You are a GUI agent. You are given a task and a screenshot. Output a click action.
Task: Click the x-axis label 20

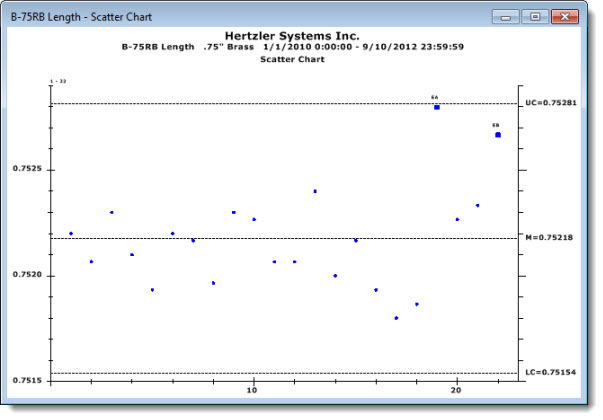[x=457, y=392]
